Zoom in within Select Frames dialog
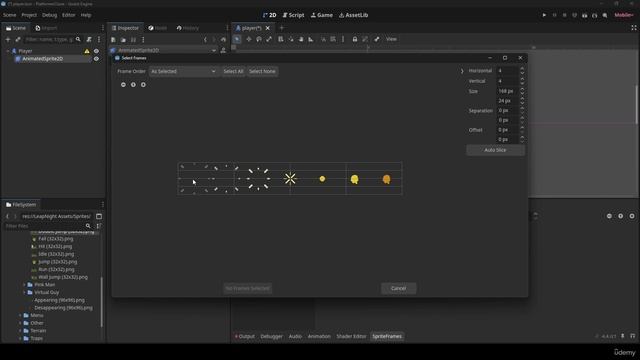640x360 pixels. 143,84
